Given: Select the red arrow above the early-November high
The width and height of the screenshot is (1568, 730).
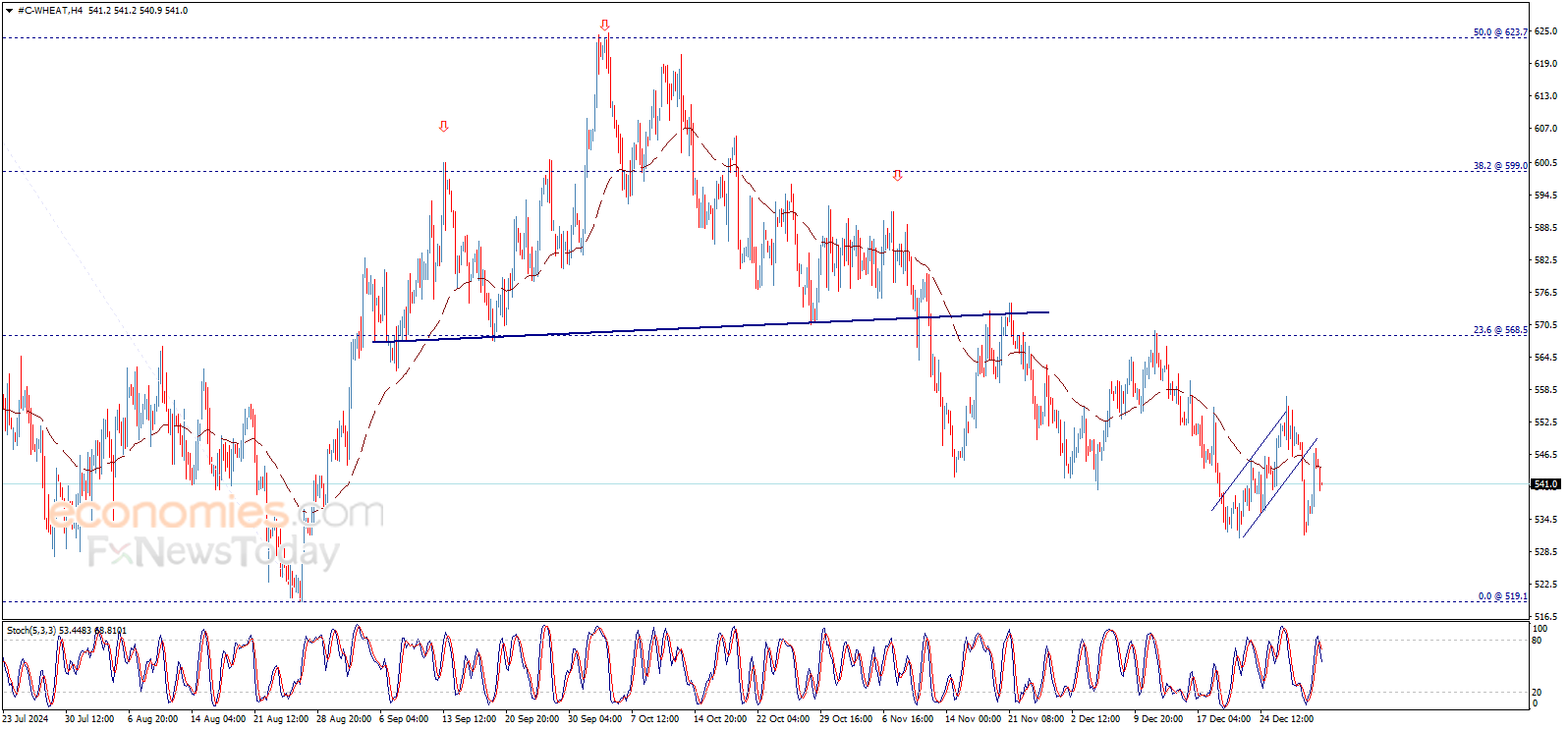Looking at the screenshot, I should (897, 176).
